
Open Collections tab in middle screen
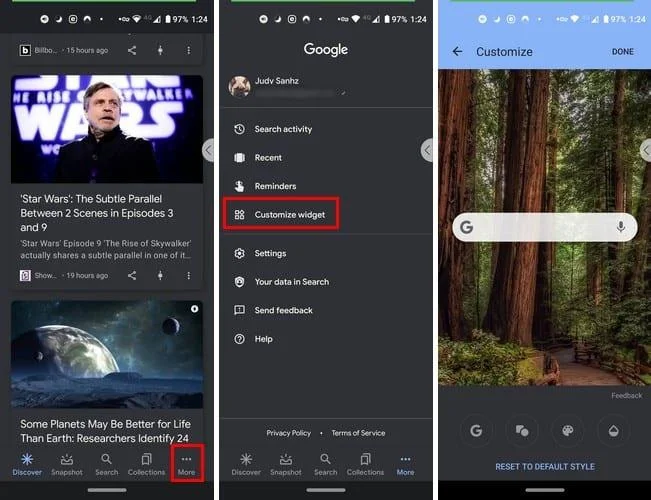(x=365, y=464)
